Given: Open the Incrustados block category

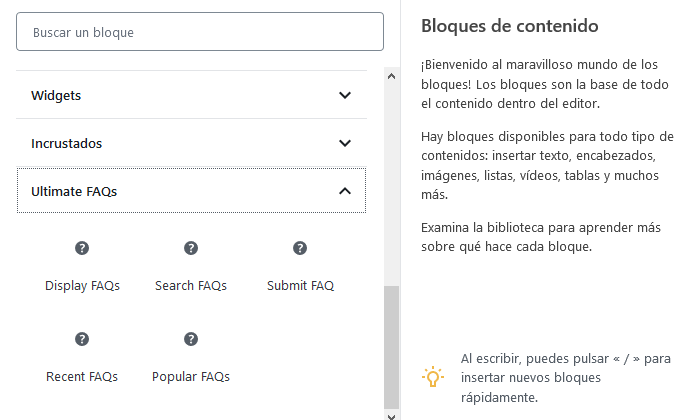Looking at the screenshot, I should click(191, 143).
